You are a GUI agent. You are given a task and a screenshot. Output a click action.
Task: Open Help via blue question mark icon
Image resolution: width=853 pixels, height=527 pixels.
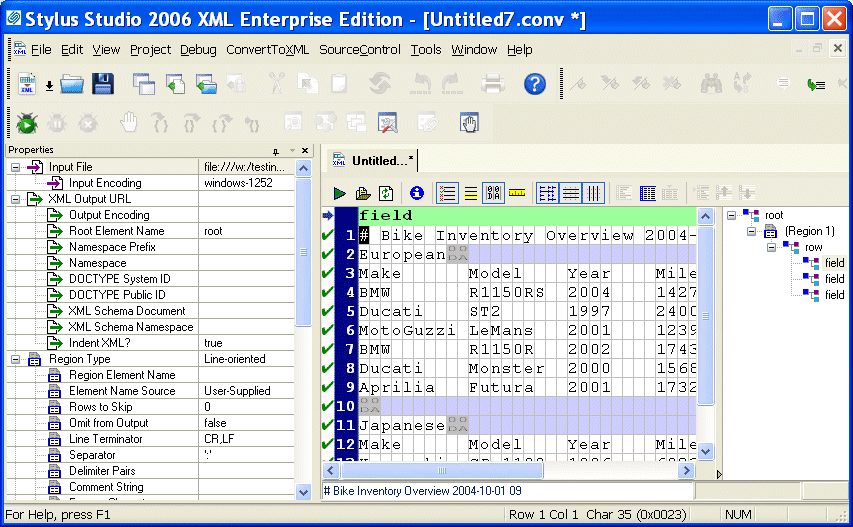pyautogui.click(x=535, y=85)
